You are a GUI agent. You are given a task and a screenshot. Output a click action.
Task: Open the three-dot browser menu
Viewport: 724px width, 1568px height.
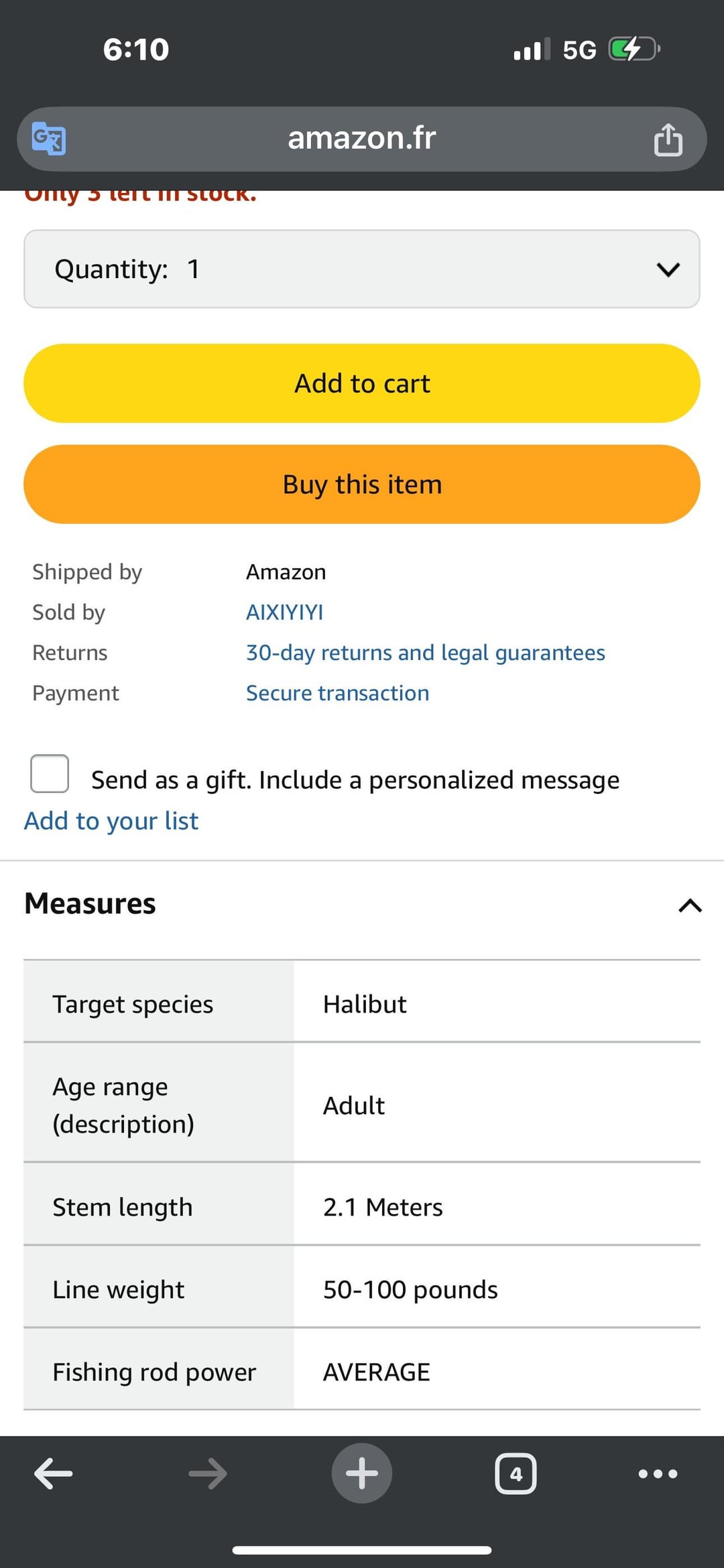(x=658, y=1474)
